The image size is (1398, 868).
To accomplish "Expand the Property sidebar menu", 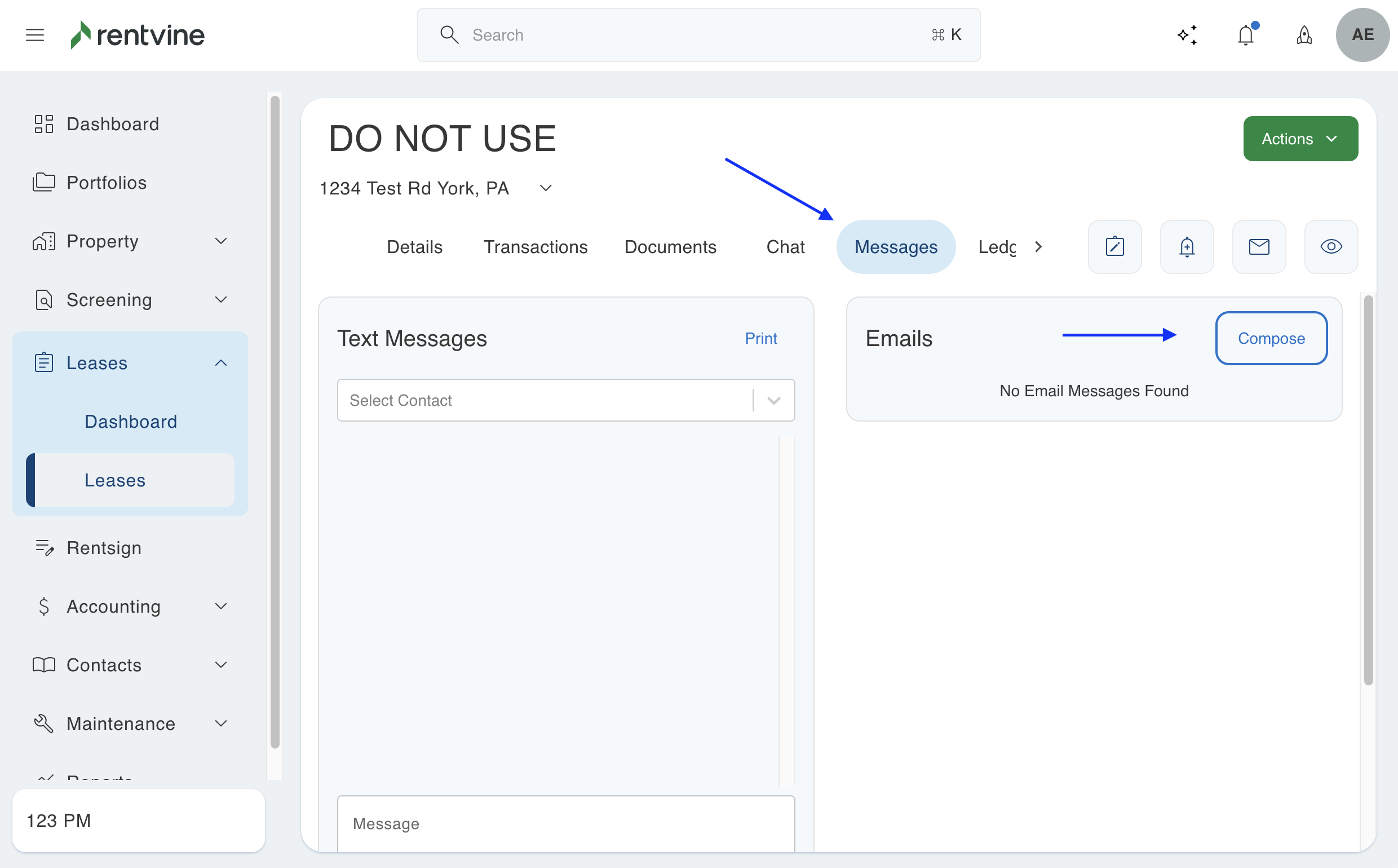I will 221,241.
